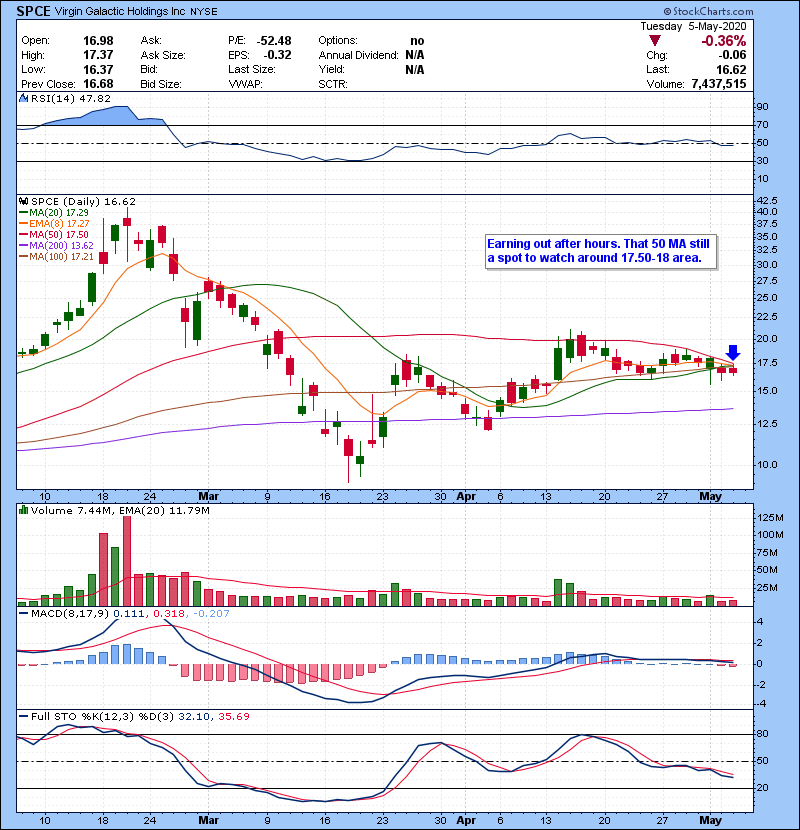
Task: Click the RSI area-chart icon
Action: (x=23, y=98)
